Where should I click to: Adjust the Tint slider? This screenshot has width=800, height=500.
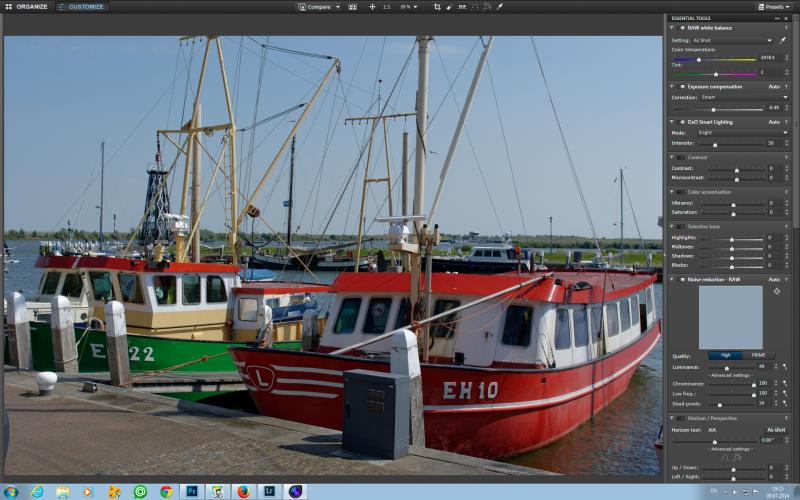(714, 74)
